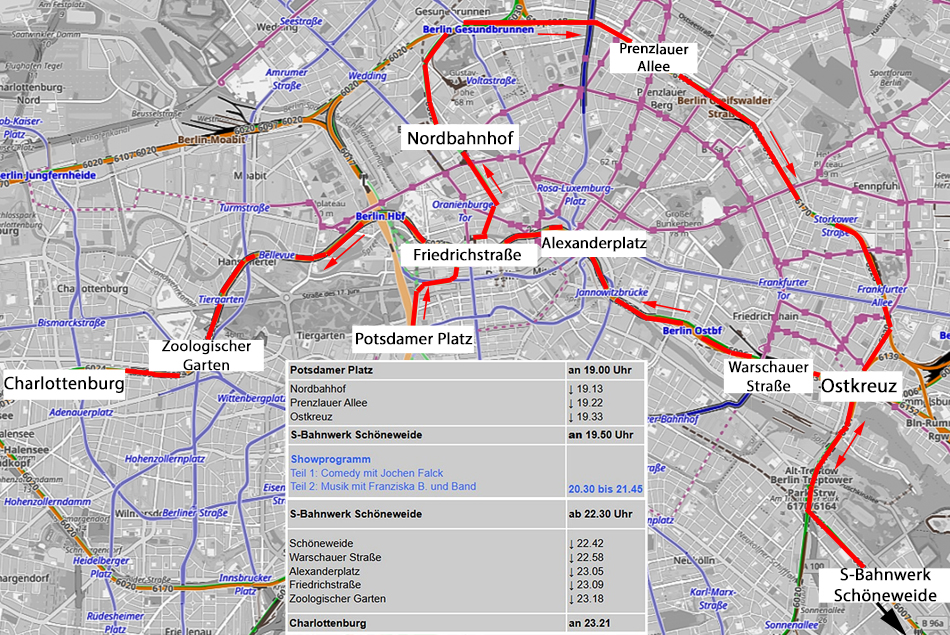Screen dimensions: 950x635
Task: Open Teil 2 Musik mit Franziska B. link
Action: tap(383, 486)
